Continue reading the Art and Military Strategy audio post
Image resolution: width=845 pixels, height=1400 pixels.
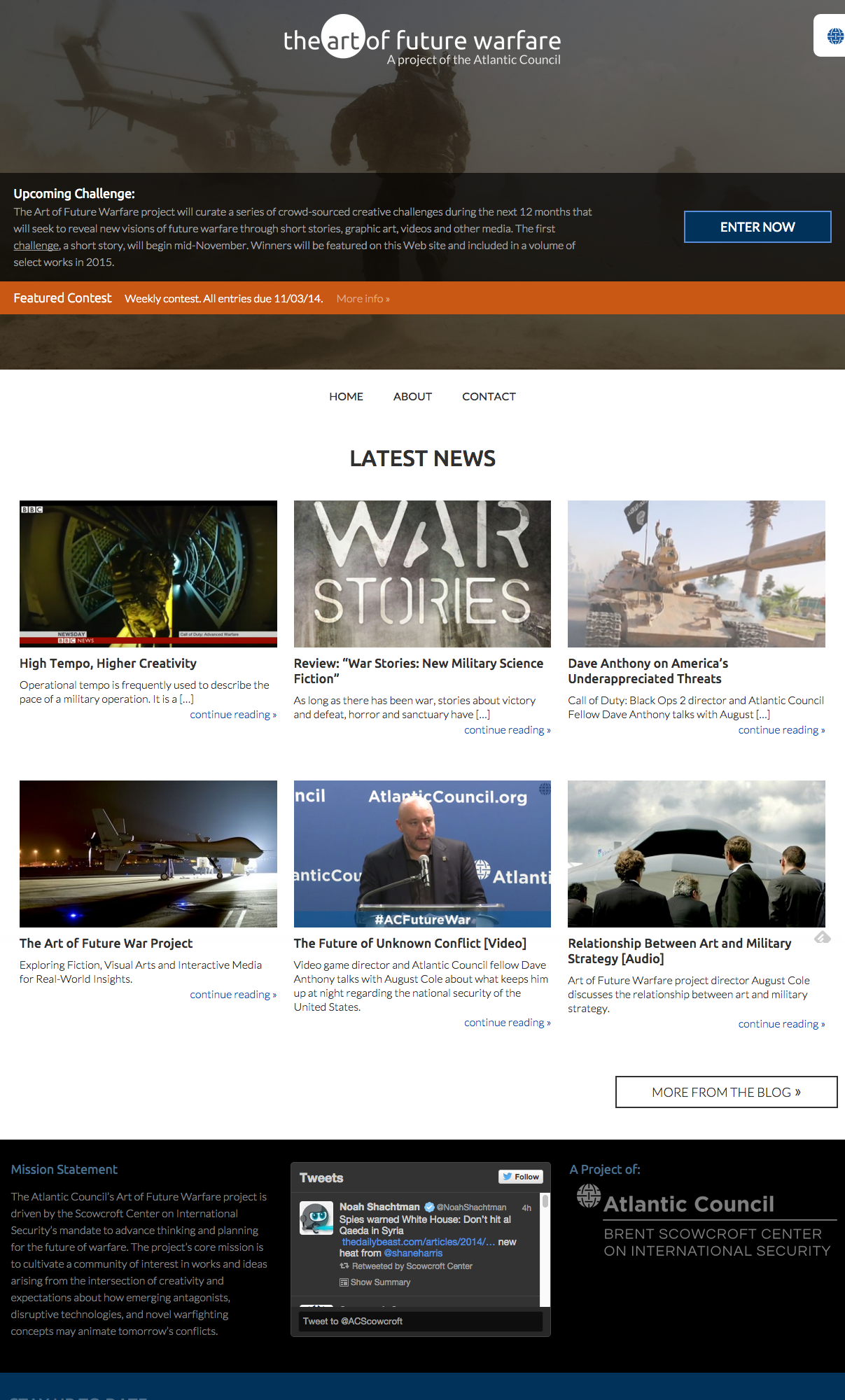[781, 1024]
